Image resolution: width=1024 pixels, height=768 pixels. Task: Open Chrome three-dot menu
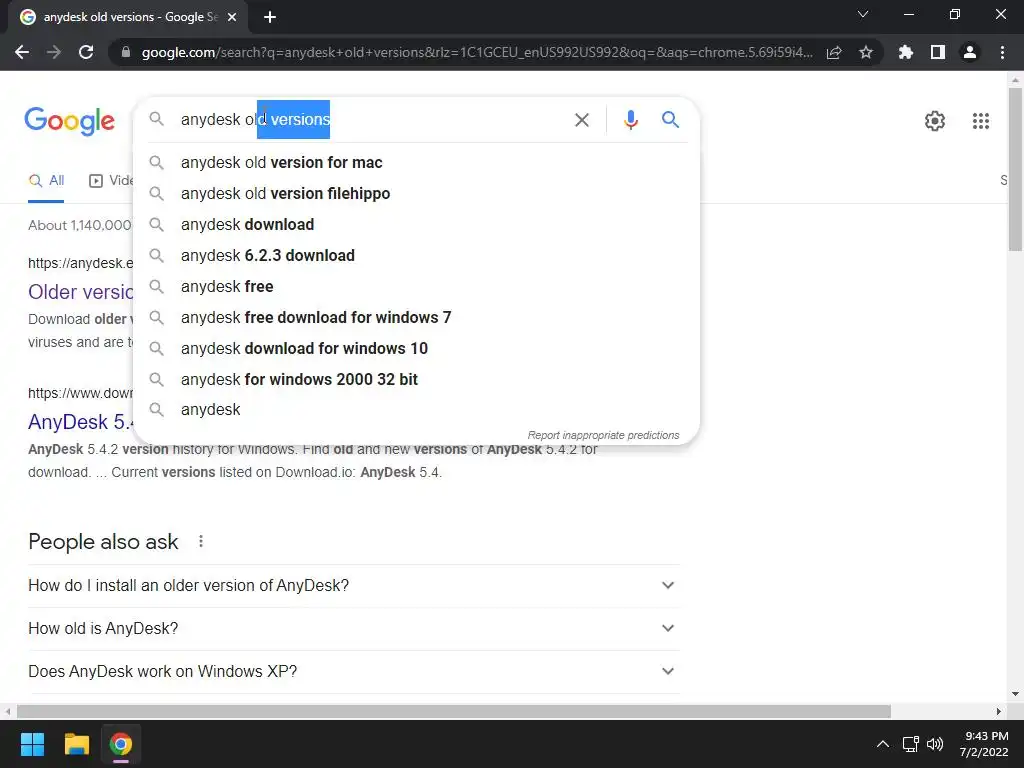pos(1002,52)
